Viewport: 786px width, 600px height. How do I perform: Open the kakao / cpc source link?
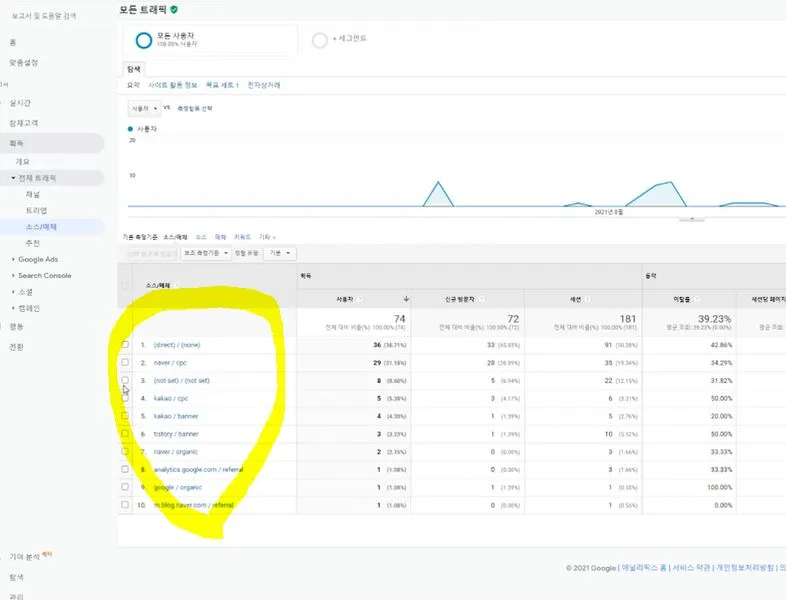(x=171, y=398)
